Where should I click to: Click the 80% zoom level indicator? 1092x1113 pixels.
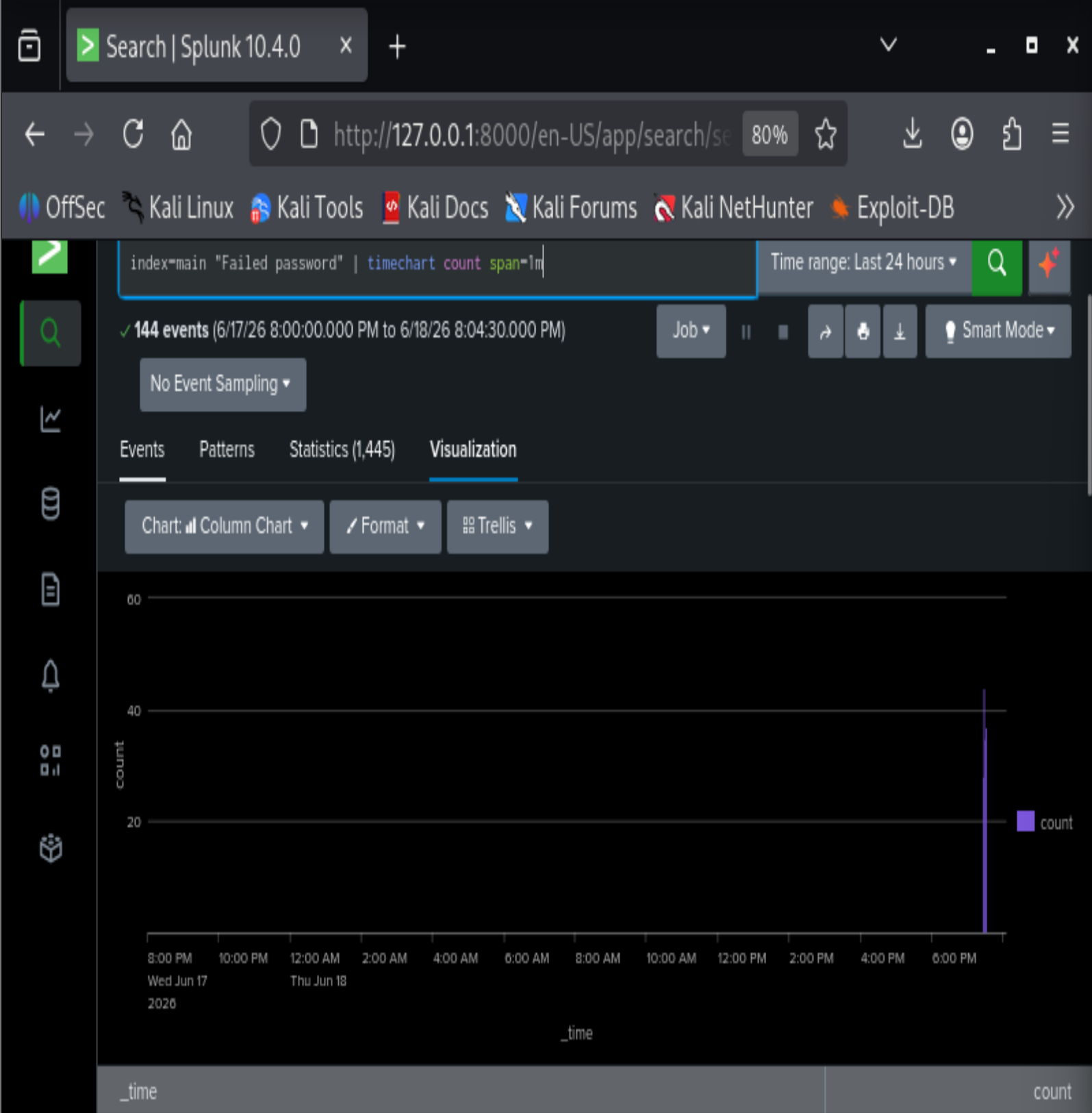pyautogui.click(x=770, y=134)
